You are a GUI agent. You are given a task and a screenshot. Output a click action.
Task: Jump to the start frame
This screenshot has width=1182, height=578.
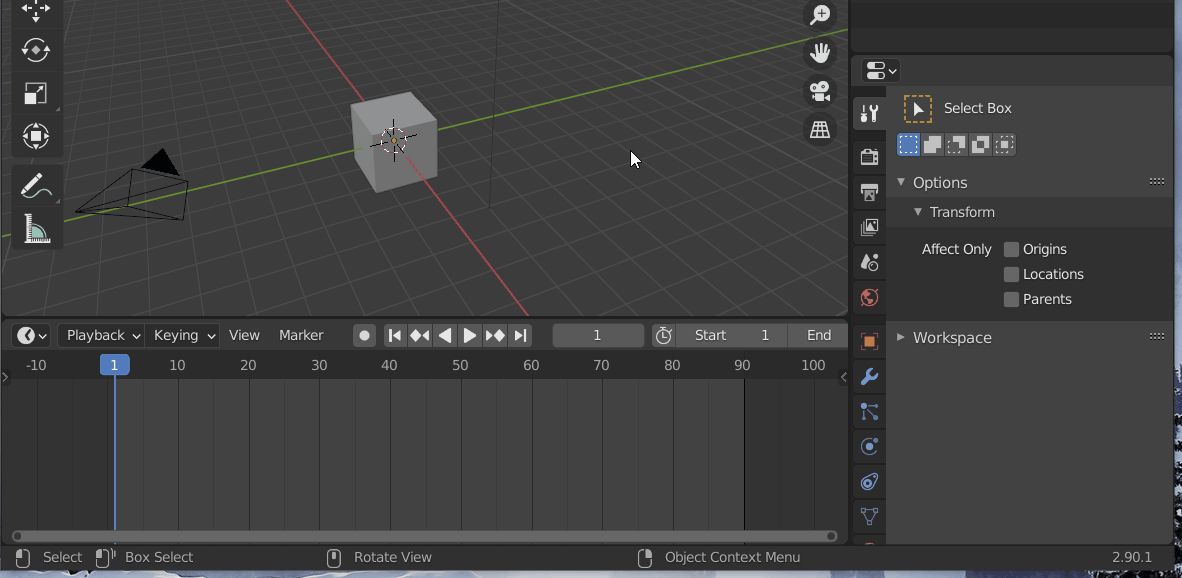tap(394, 335)
